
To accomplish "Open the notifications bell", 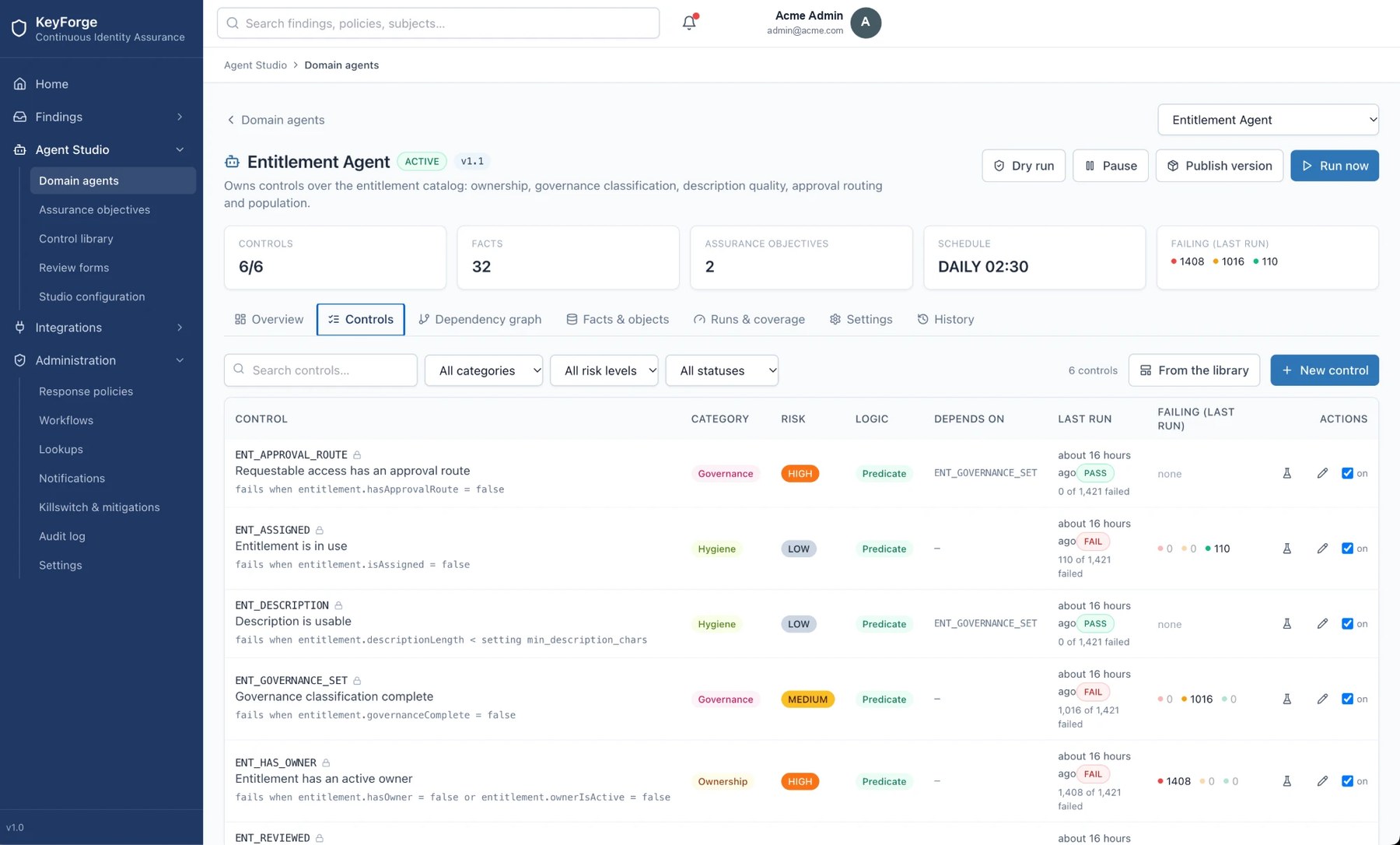I will 689,23.
